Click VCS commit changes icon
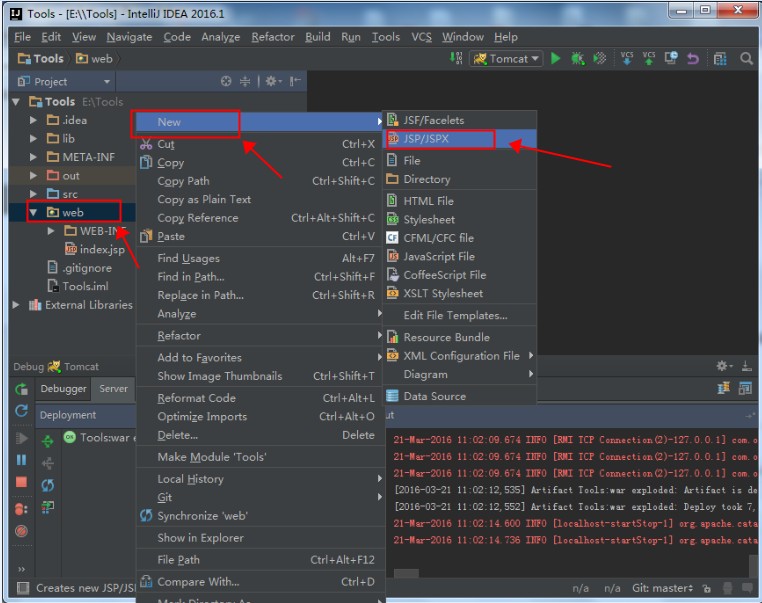Image resolution: width=762 pixels, height=603 pixels. (649, 58)
